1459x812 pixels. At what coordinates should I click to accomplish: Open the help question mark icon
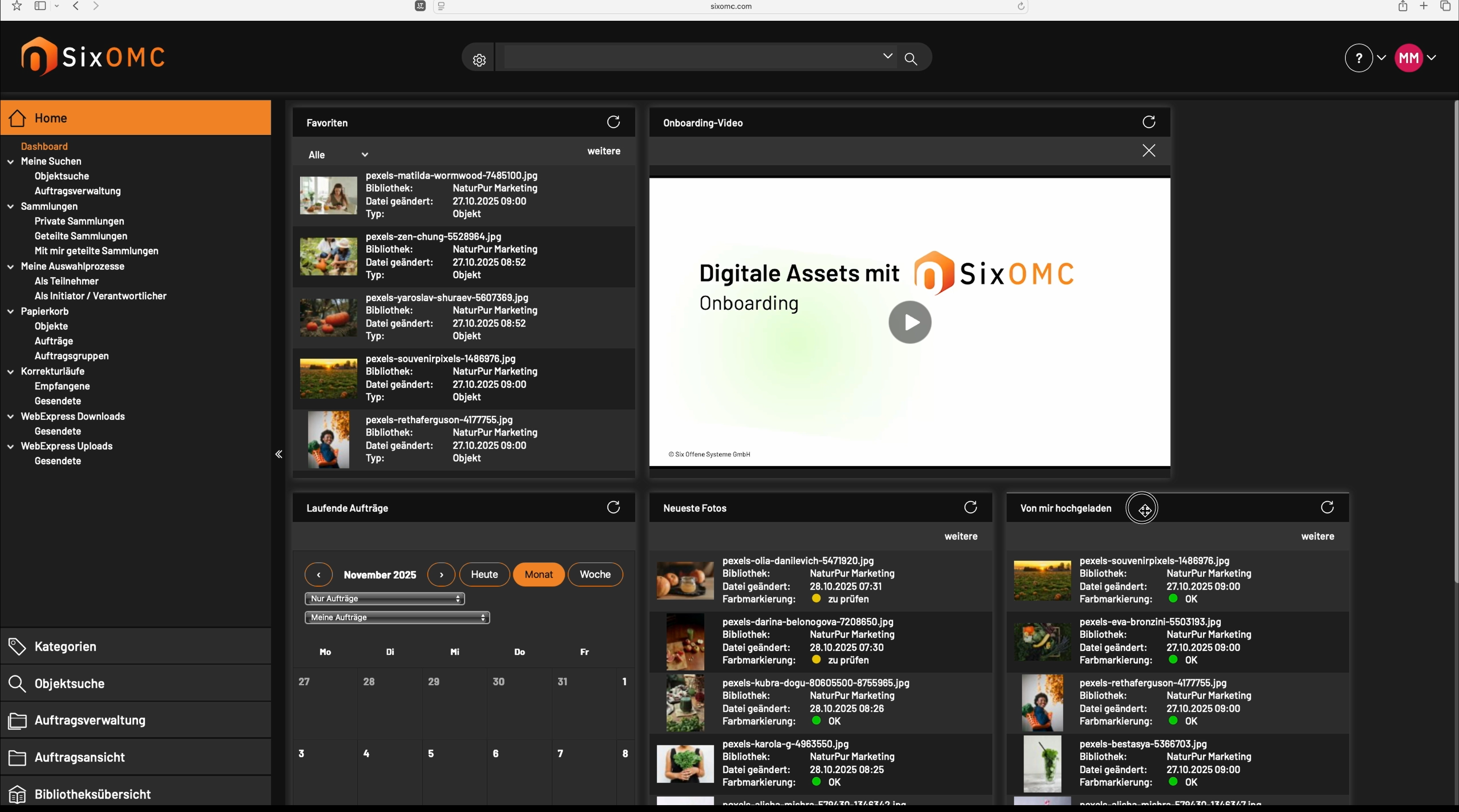click(1358, 58)
